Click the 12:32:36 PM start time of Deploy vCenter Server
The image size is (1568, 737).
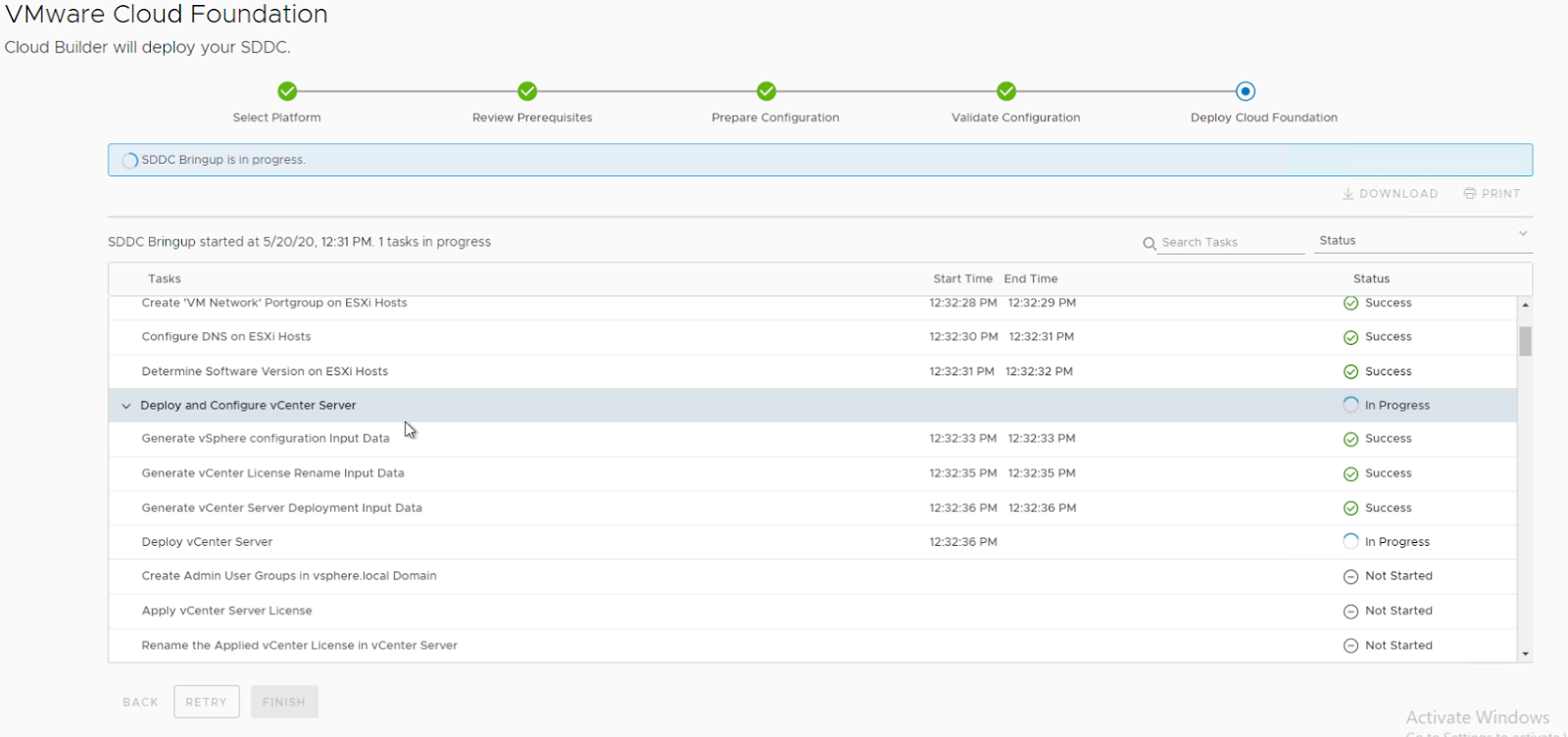(x=963, y=542)
